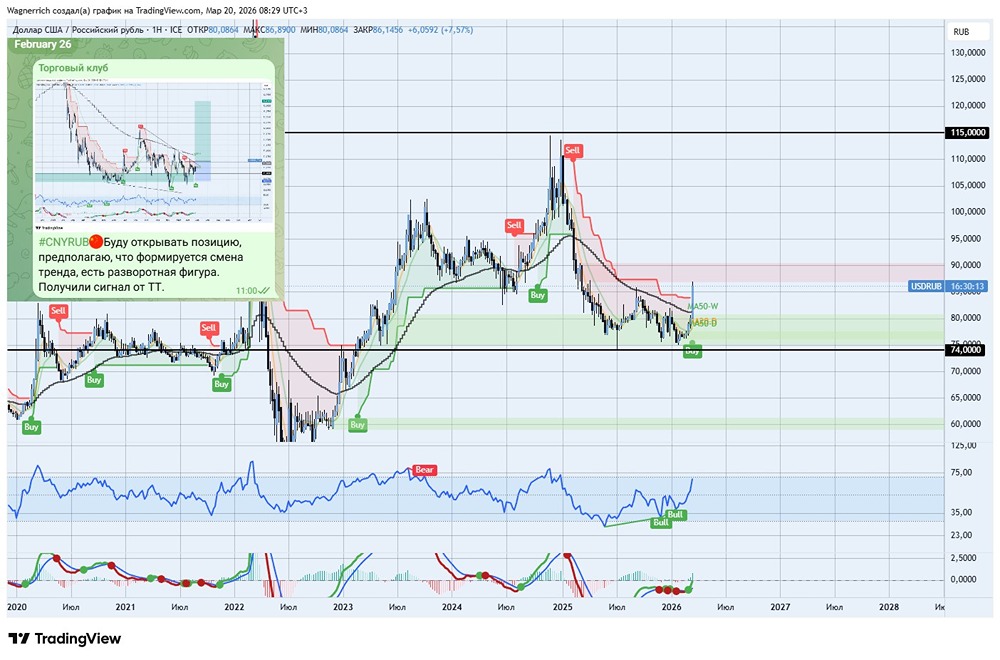Click the 2020 label on the time axis
This screenshot has width=1000, height=660.
[17, 607]
